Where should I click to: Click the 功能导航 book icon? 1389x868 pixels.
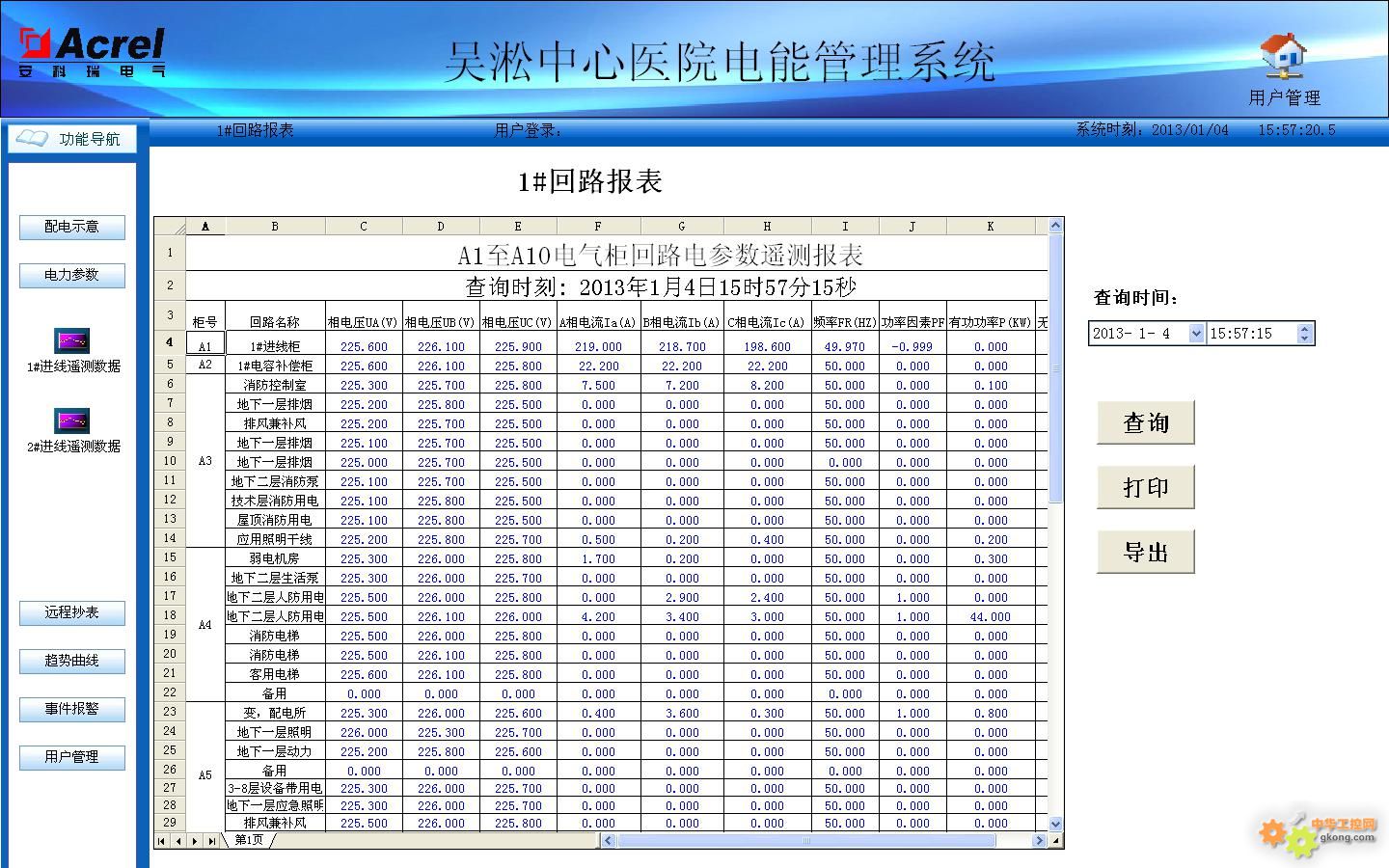[32, 139]
